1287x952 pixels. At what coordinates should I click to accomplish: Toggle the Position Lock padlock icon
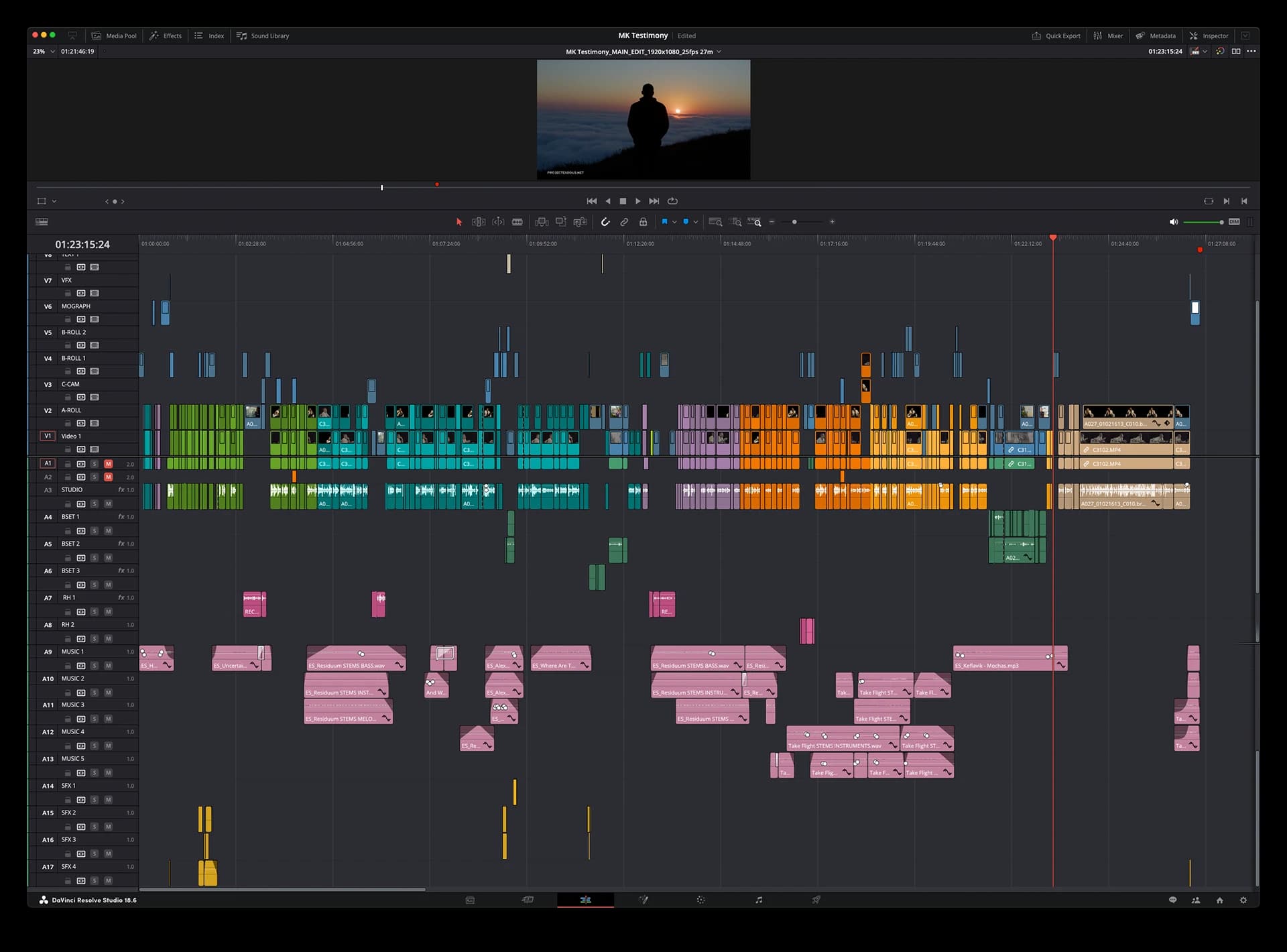(643, 222)
